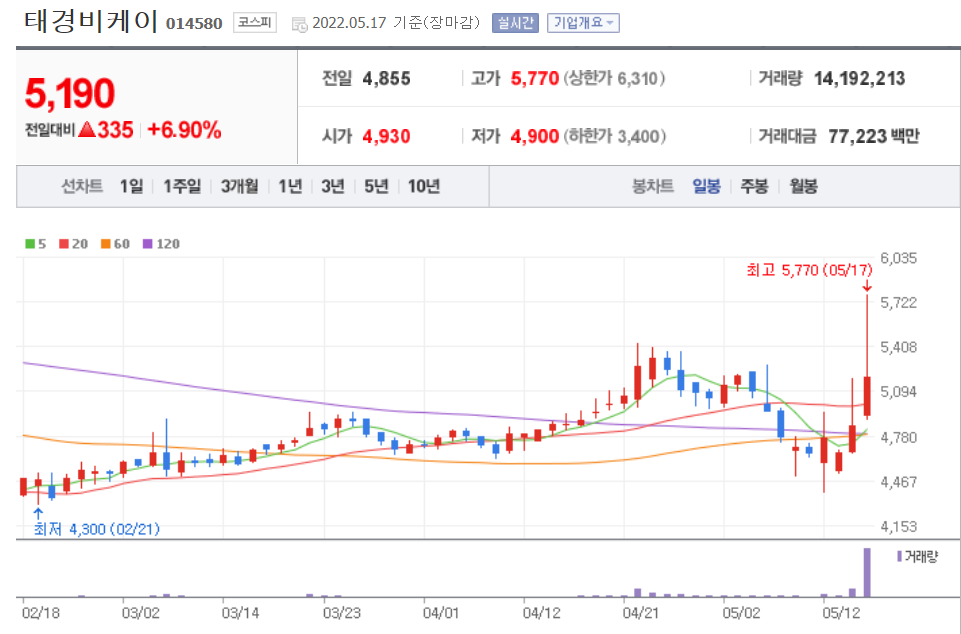Click the 실시간 button
This screenshot has height=634, width=961.
(515, 23)
